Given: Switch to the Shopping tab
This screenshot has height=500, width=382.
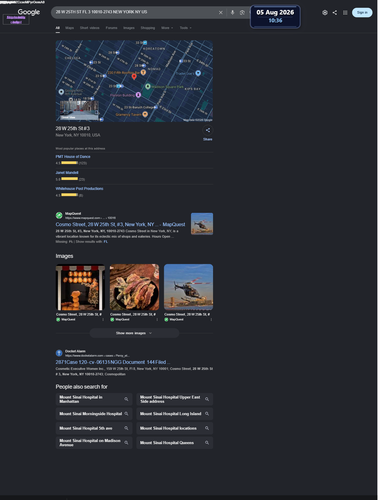Looking at the screenshot, I should click(148, 28).
